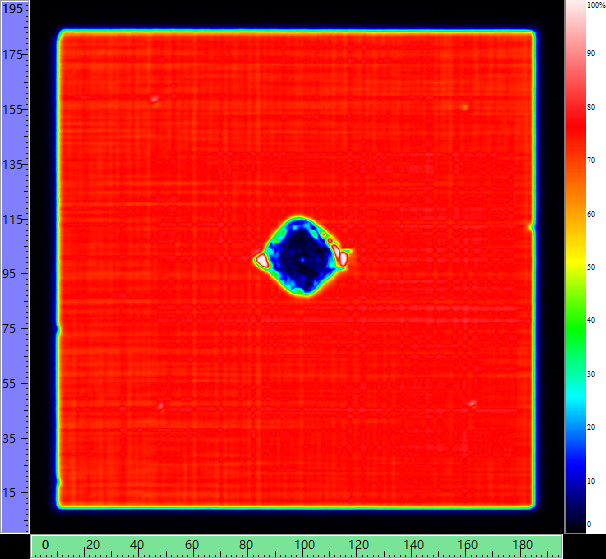Screen dimensions: 606x559
Task: Click the small indication in lower-right scan area
Action: point(471,403)
